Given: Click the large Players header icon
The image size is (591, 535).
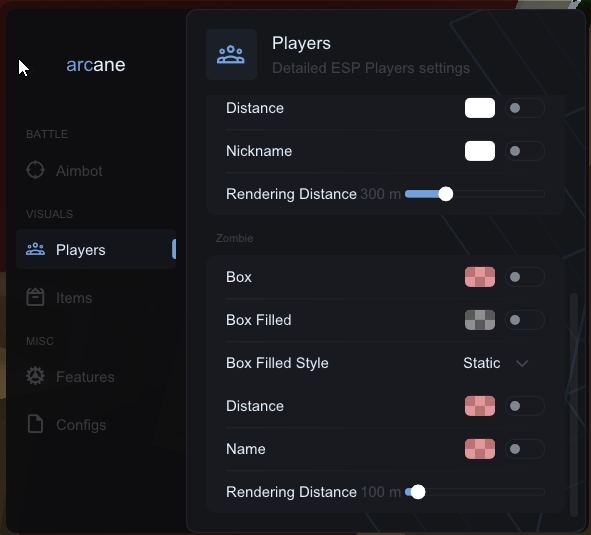Looking at the screenshot, I should [231, 55].
